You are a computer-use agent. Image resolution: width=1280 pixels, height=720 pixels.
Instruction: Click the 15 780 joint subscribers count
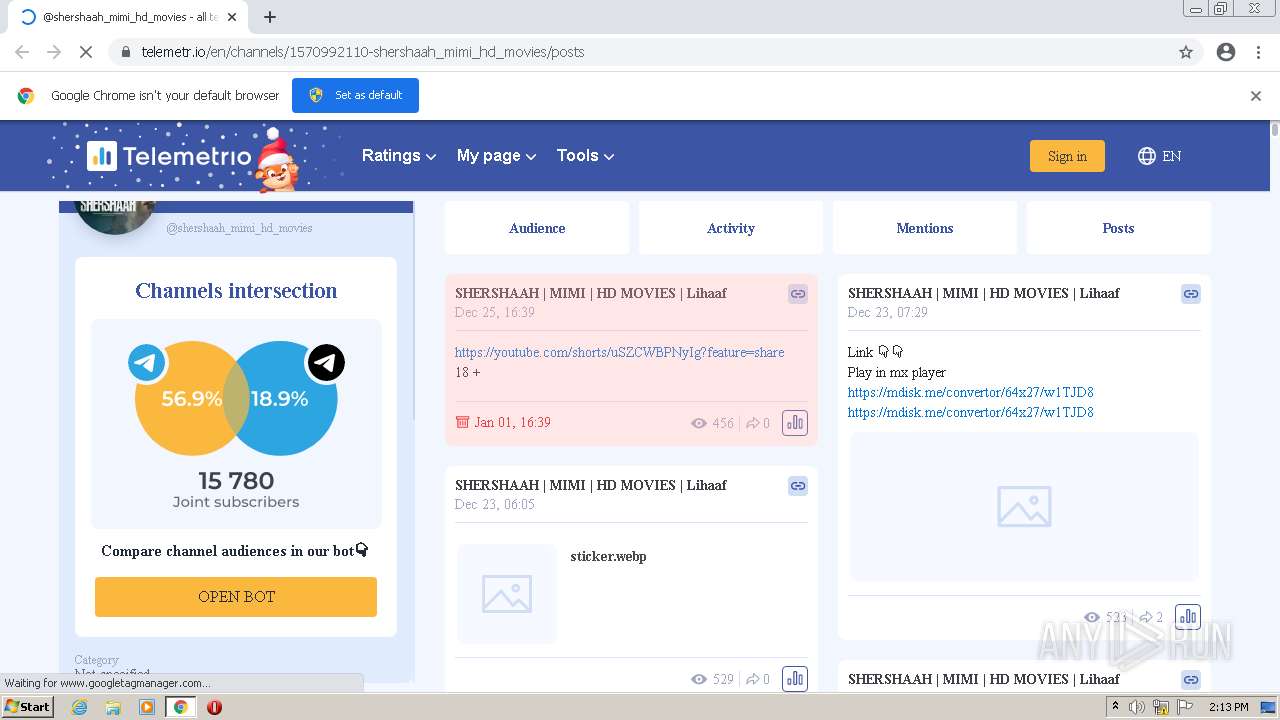[236, 481]
